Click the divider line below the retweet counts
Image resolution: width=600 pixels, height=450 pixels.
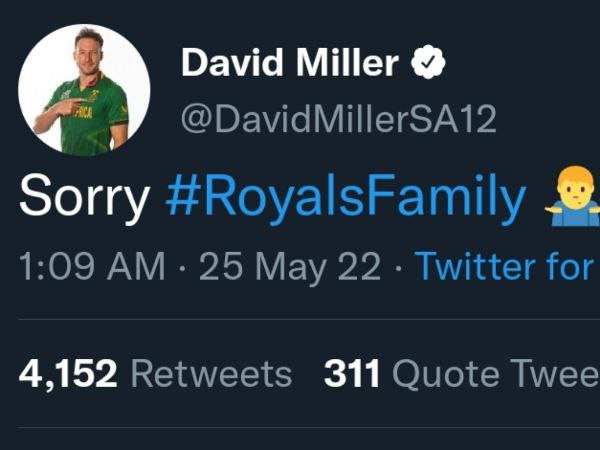tap(300, 429)
